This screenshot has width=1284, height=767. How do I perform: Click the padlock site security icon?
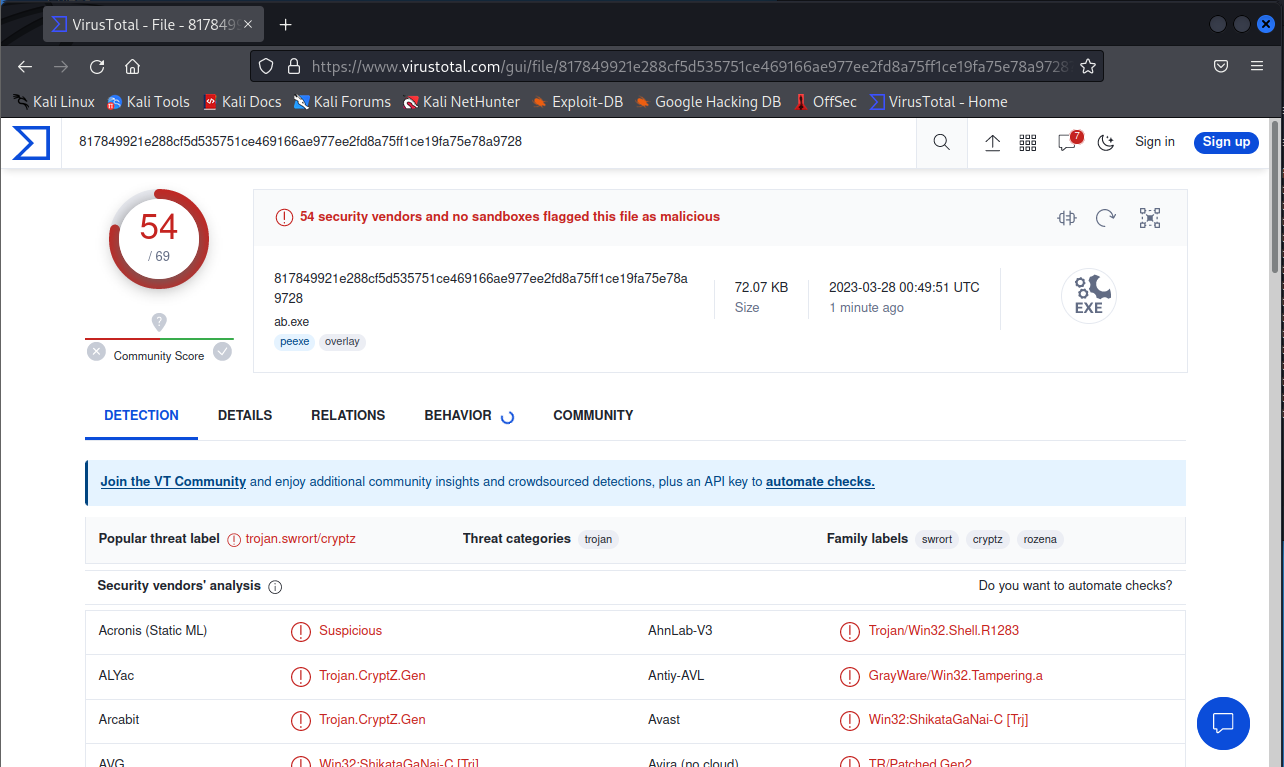[294, 66]
